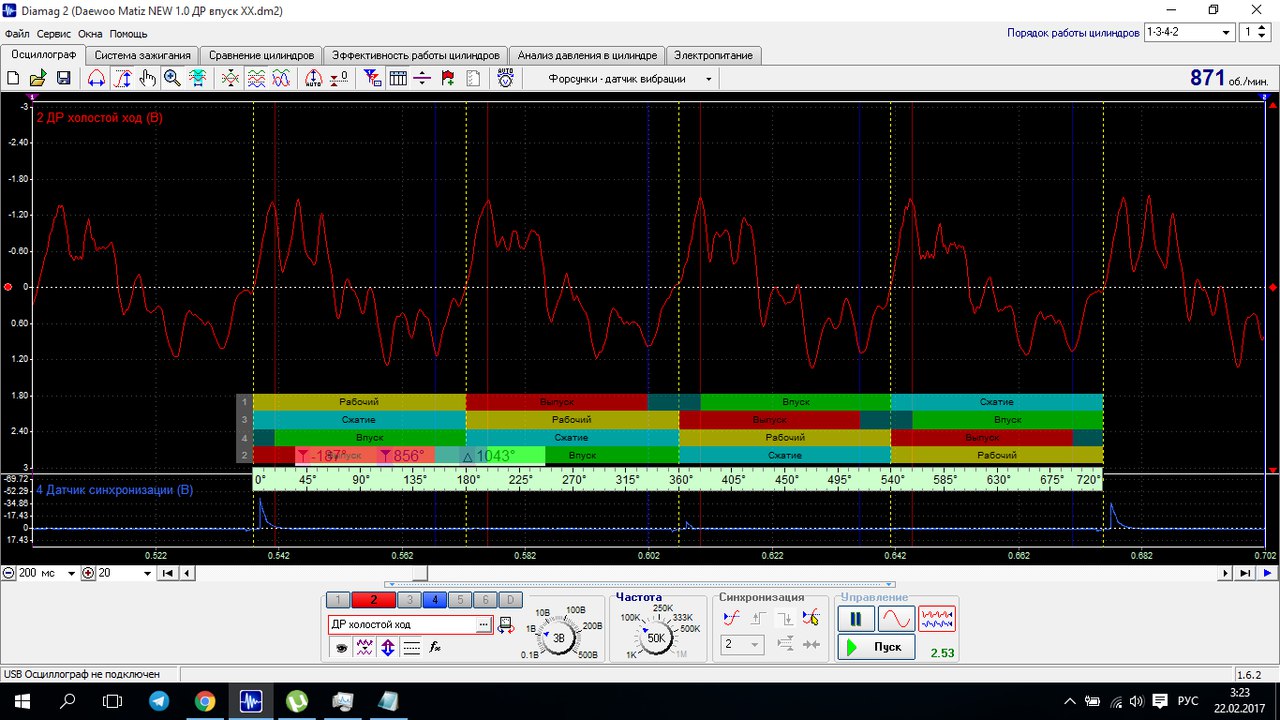The height and width of the screenshot is (720, 1280).
Task: Select the horizontal stretch tool with red arc
Action: 97,78
